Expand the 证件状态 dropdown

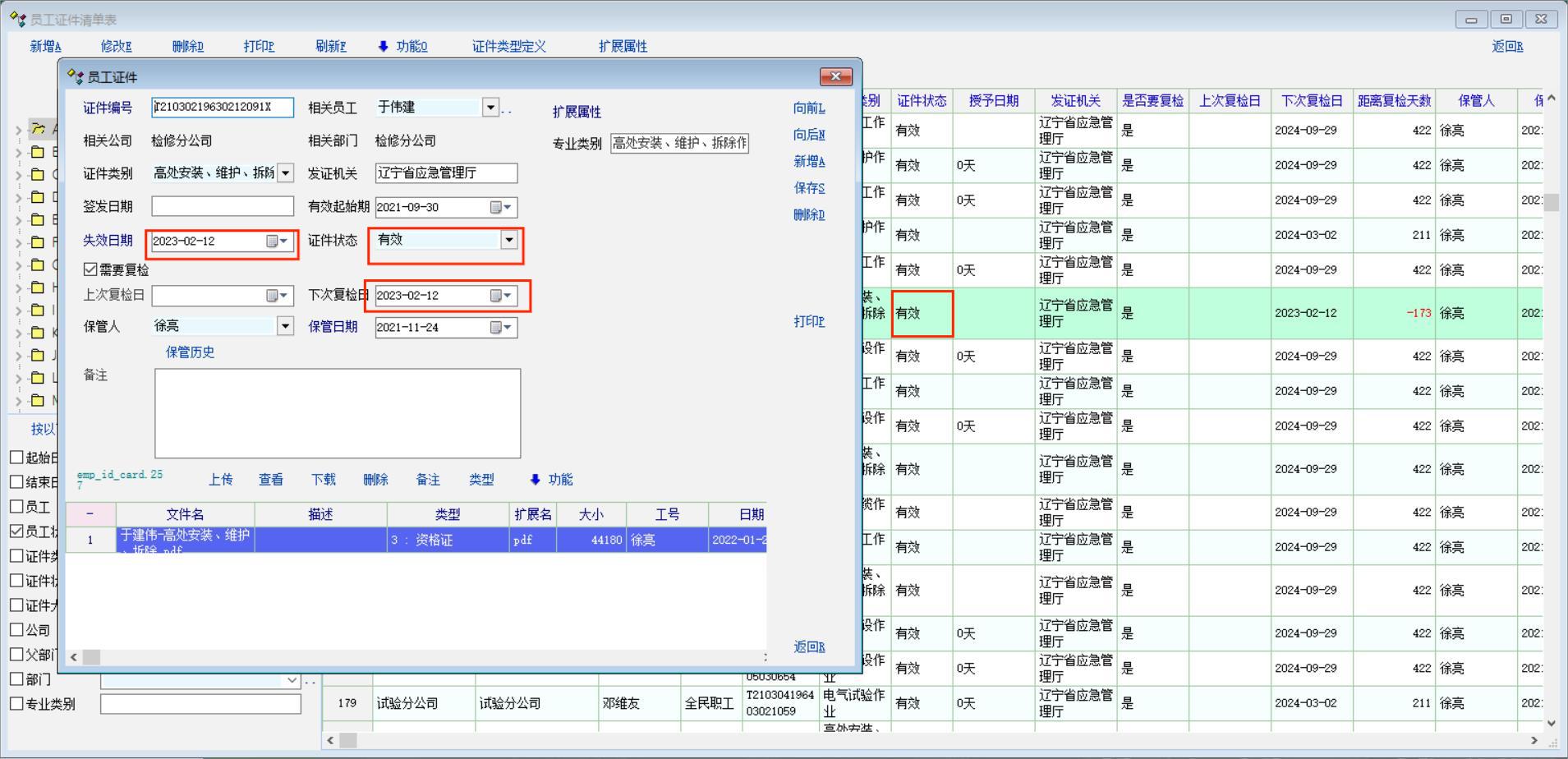tap(509, 240)
